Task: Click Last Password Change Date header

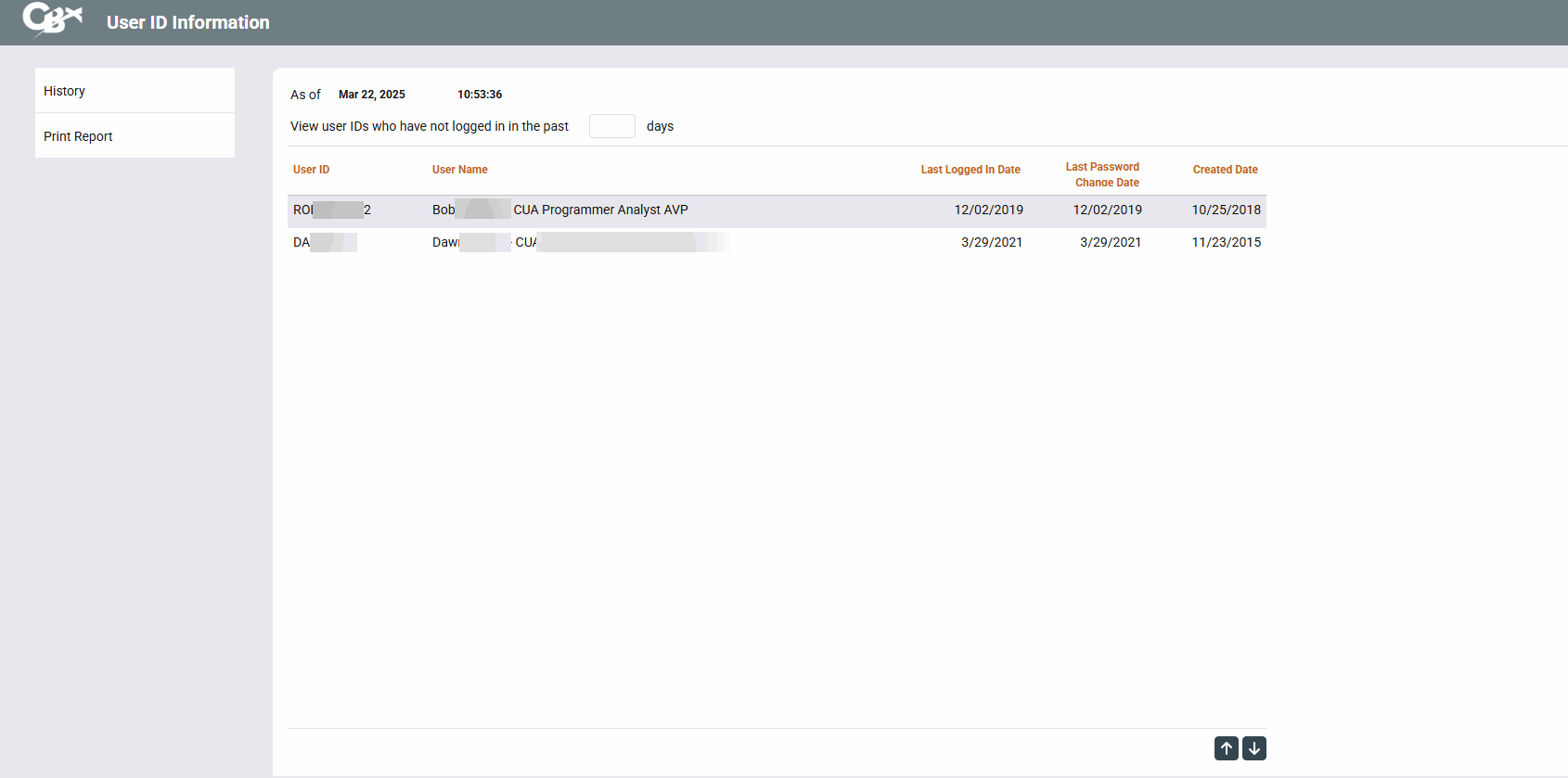Action: tap(1102, 174)
